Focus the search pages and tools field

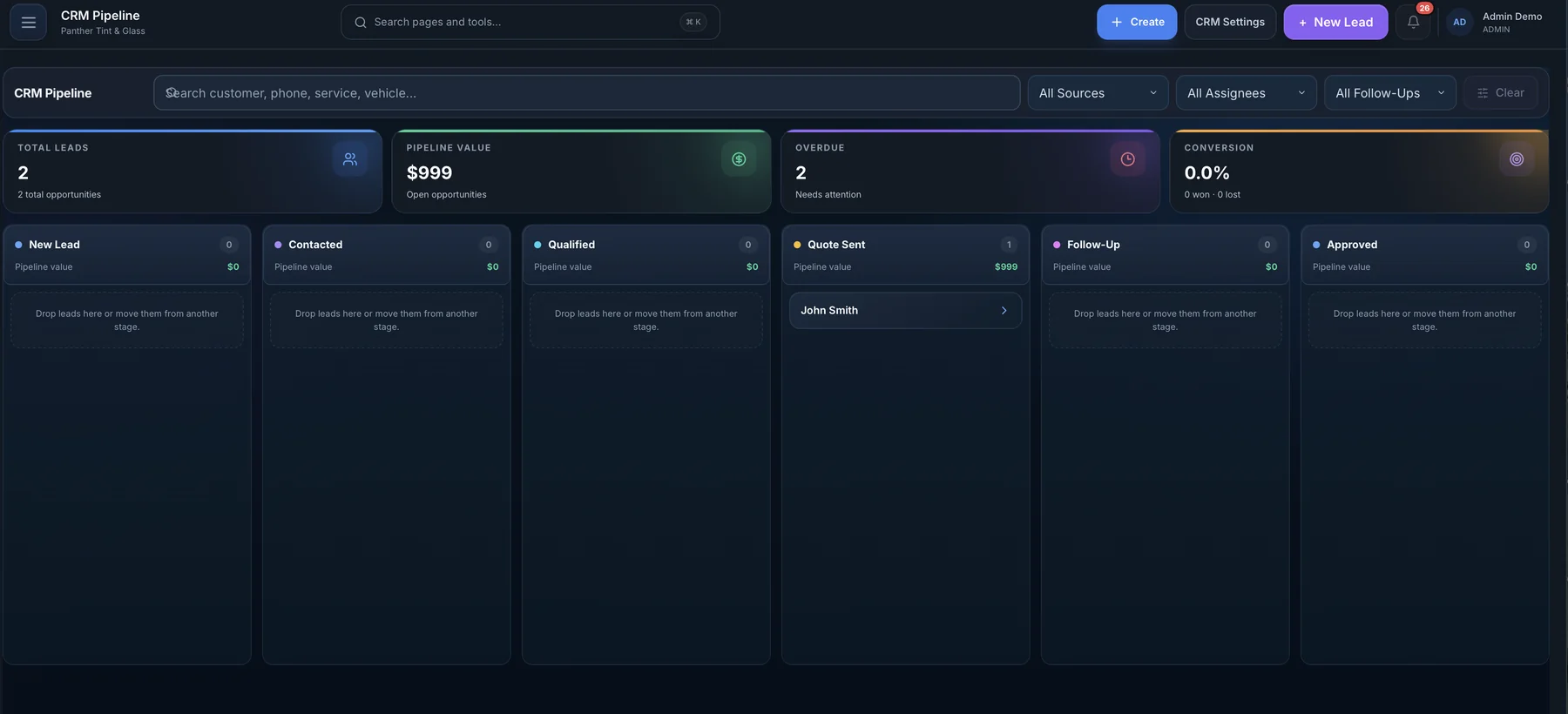(530, 23)
